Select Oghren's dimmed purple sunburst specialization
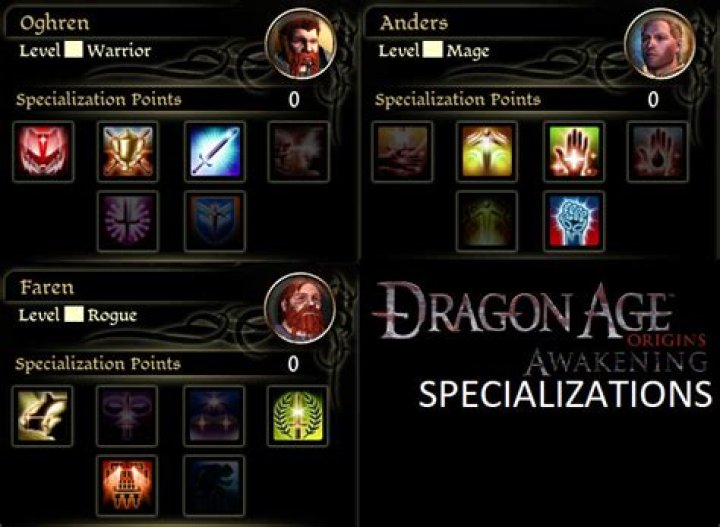720x527 pixels. (128, 222)
